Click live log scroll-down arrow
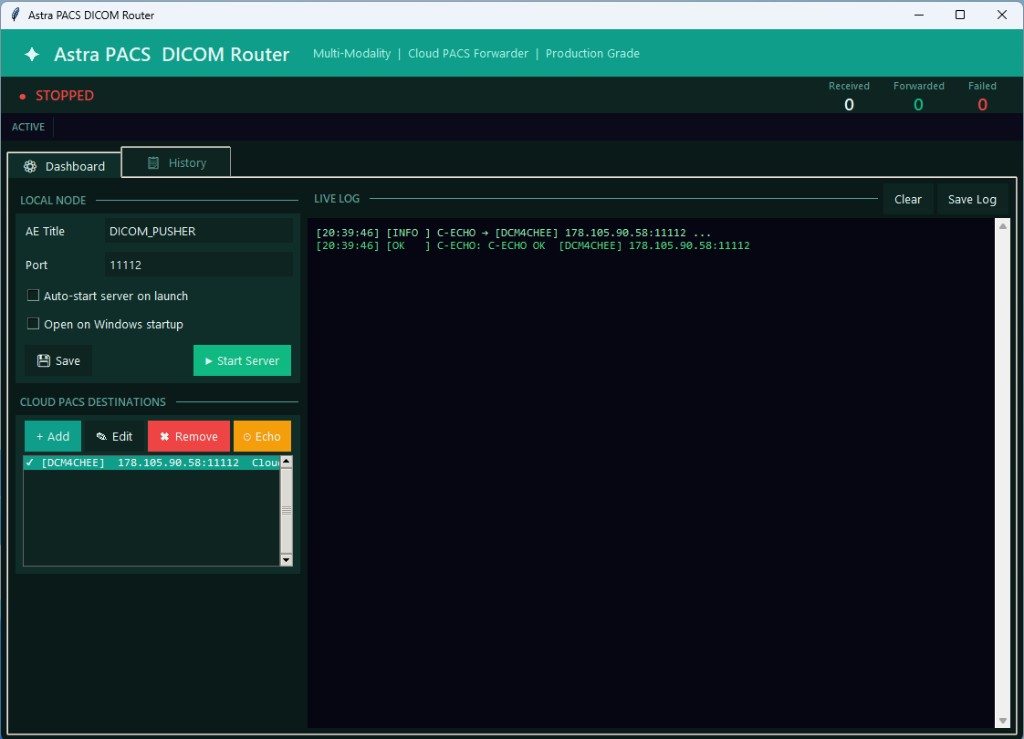 tap(1002, 721)
